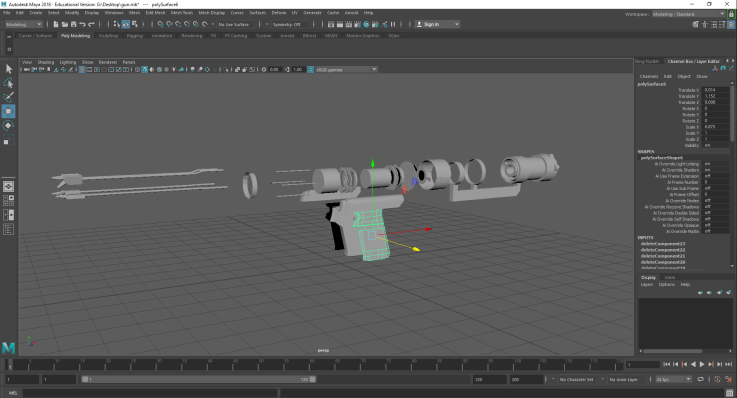Switch to the Anim layer tab
This screenshot has width=737, height=398.
click(x=670, y=277)
